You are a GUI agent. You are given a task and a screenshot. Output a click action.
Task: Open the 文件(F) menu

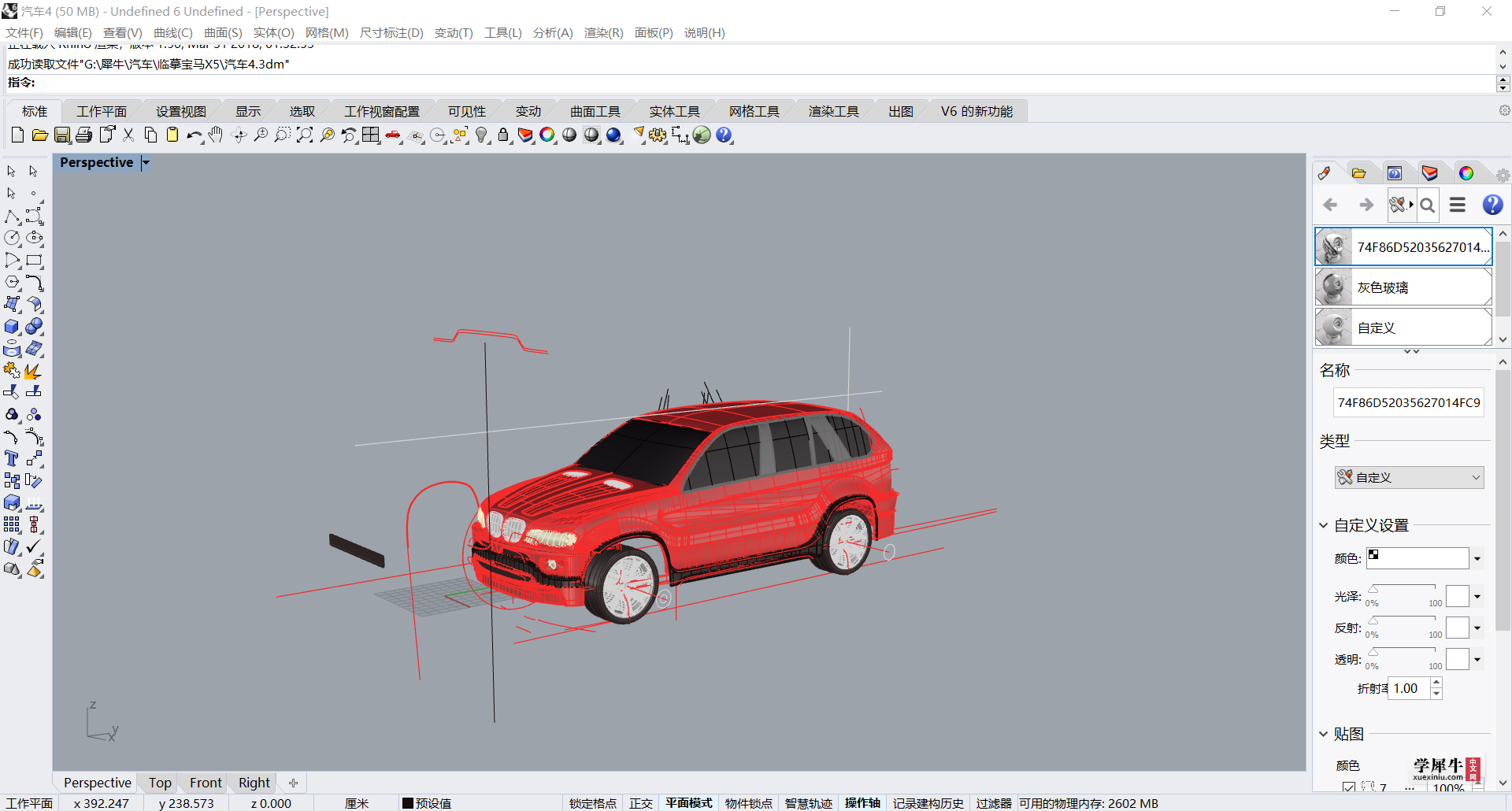[24, 32]
